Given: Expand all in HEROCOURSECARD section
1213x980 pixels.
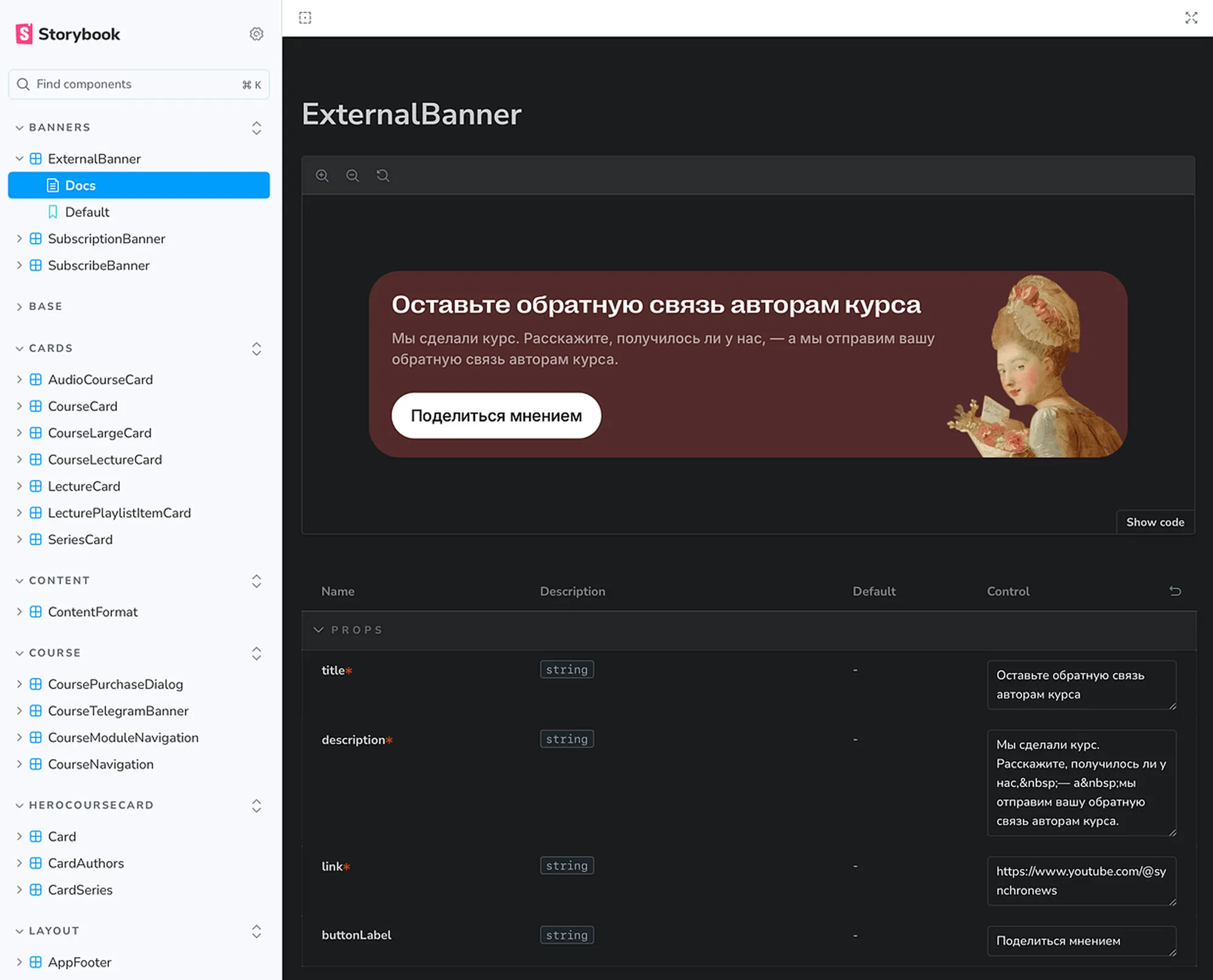Looking at the screenshot, I should coord(257,805).
